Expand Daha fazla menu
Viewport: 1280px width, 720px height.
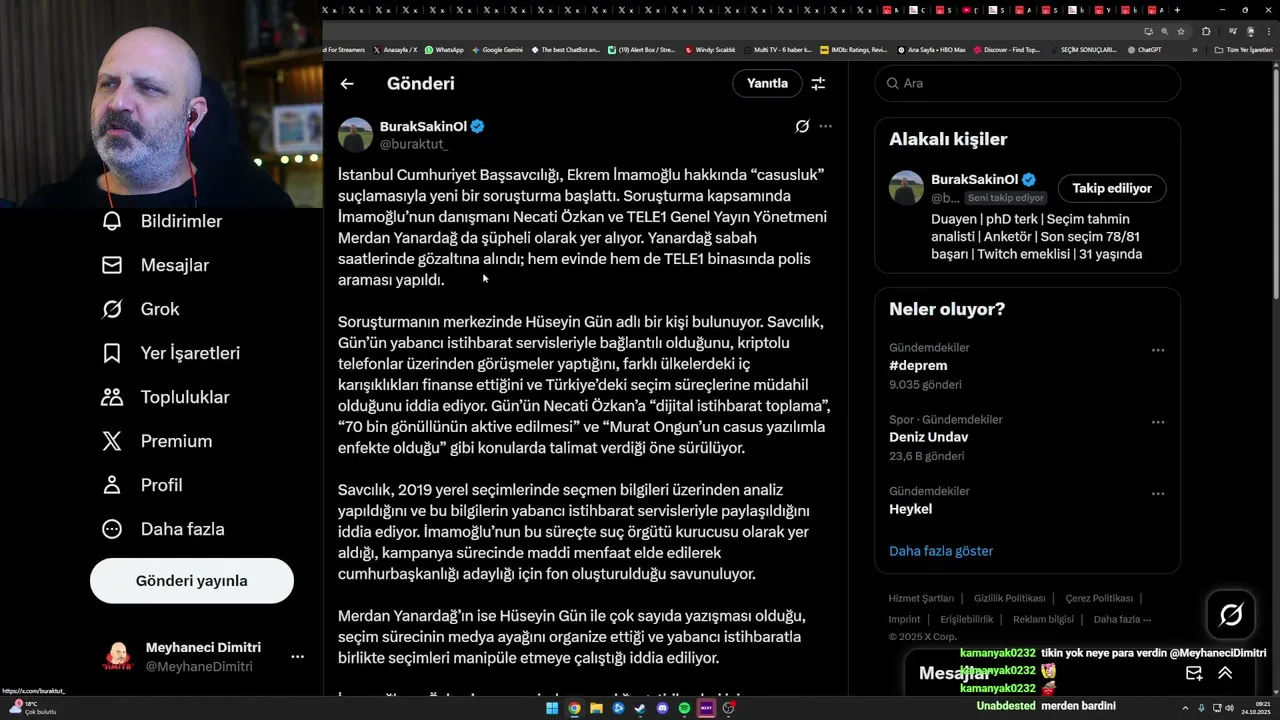tap(162, 529)
